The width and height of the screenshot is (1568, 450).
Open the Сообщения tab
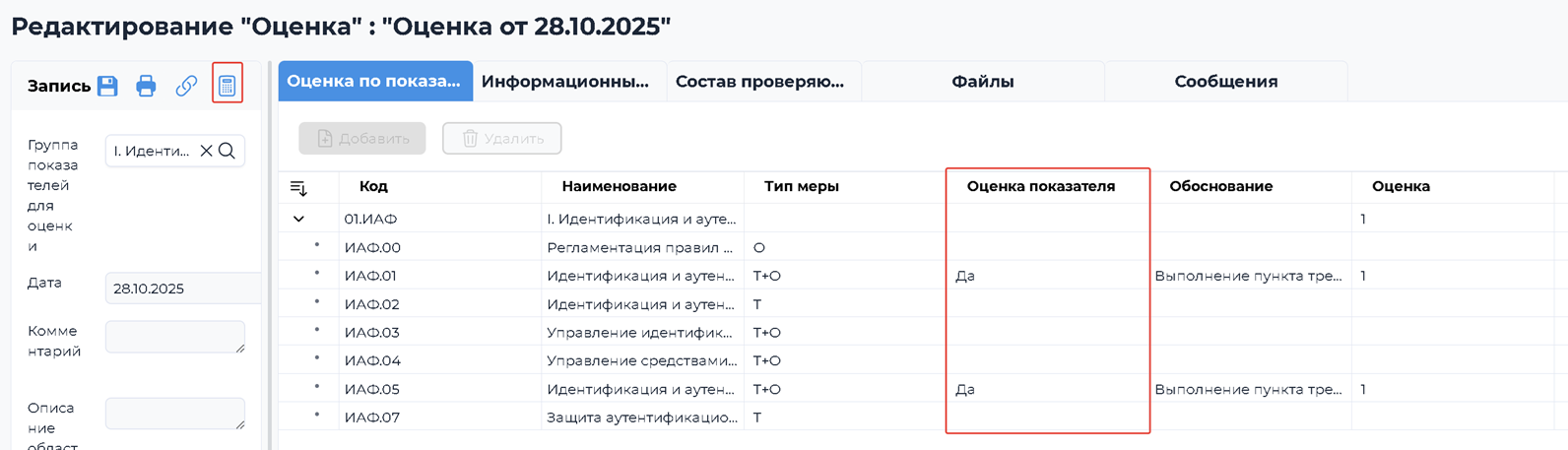(x=1225, y=82)
